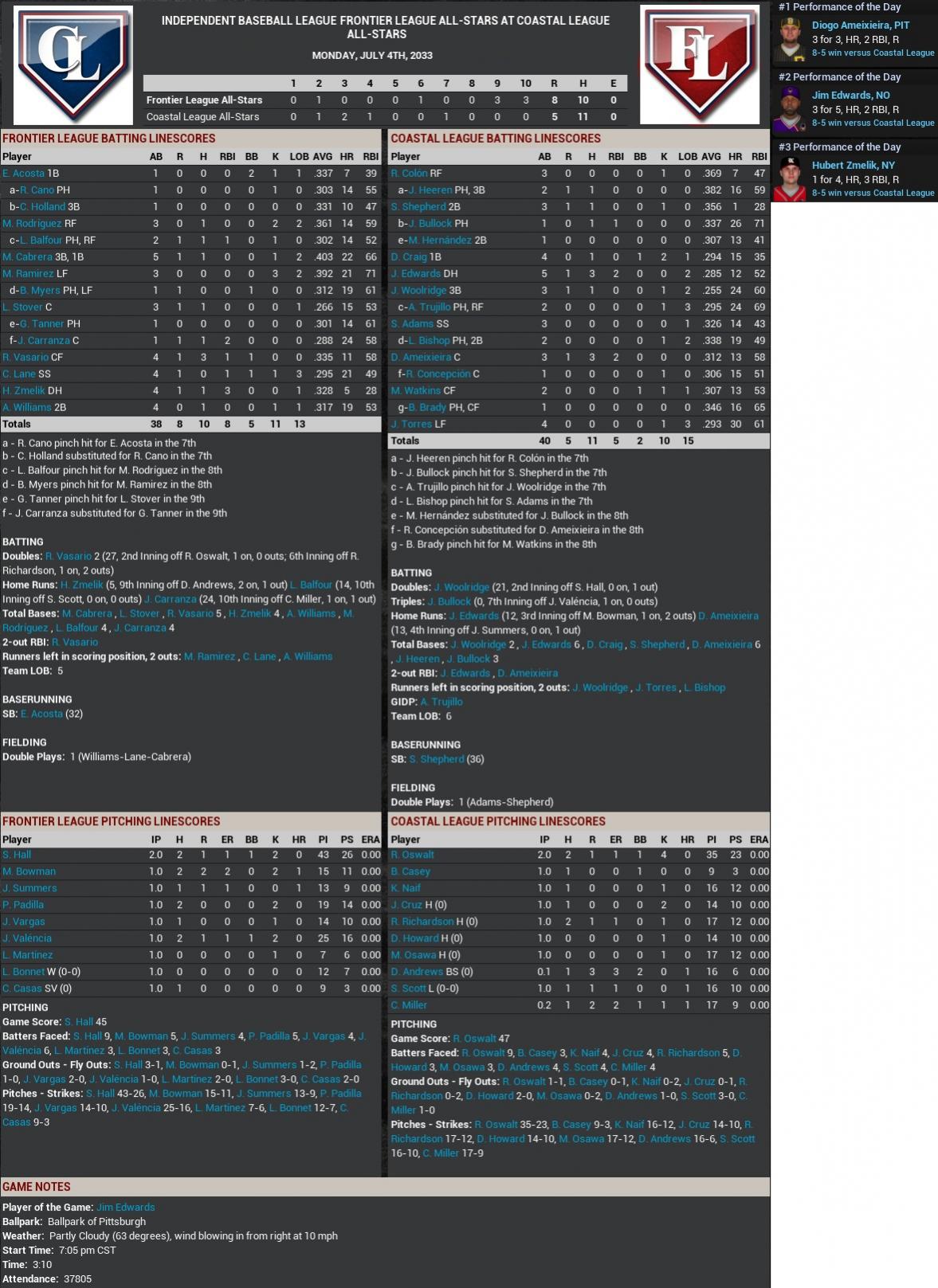Open C. Lane SS in batting table

pyautogui.click(x=19, y=374)
